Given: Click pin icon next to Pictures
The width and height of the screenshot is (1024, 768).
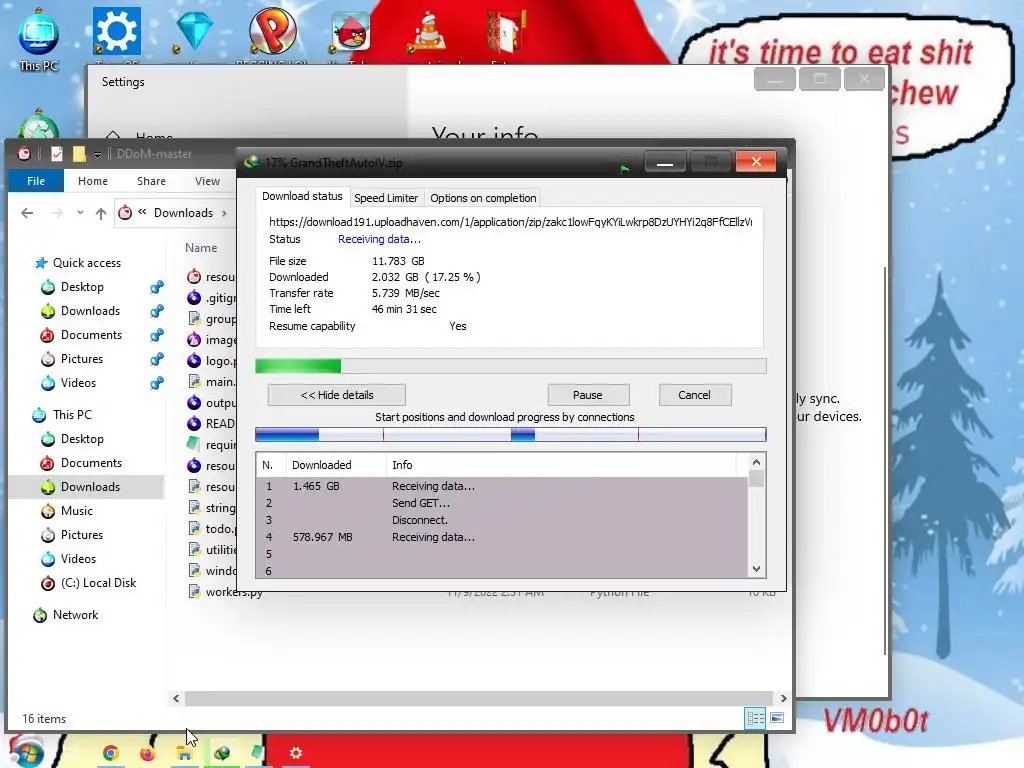Looking at the screenshot, I should click(157, 359).
